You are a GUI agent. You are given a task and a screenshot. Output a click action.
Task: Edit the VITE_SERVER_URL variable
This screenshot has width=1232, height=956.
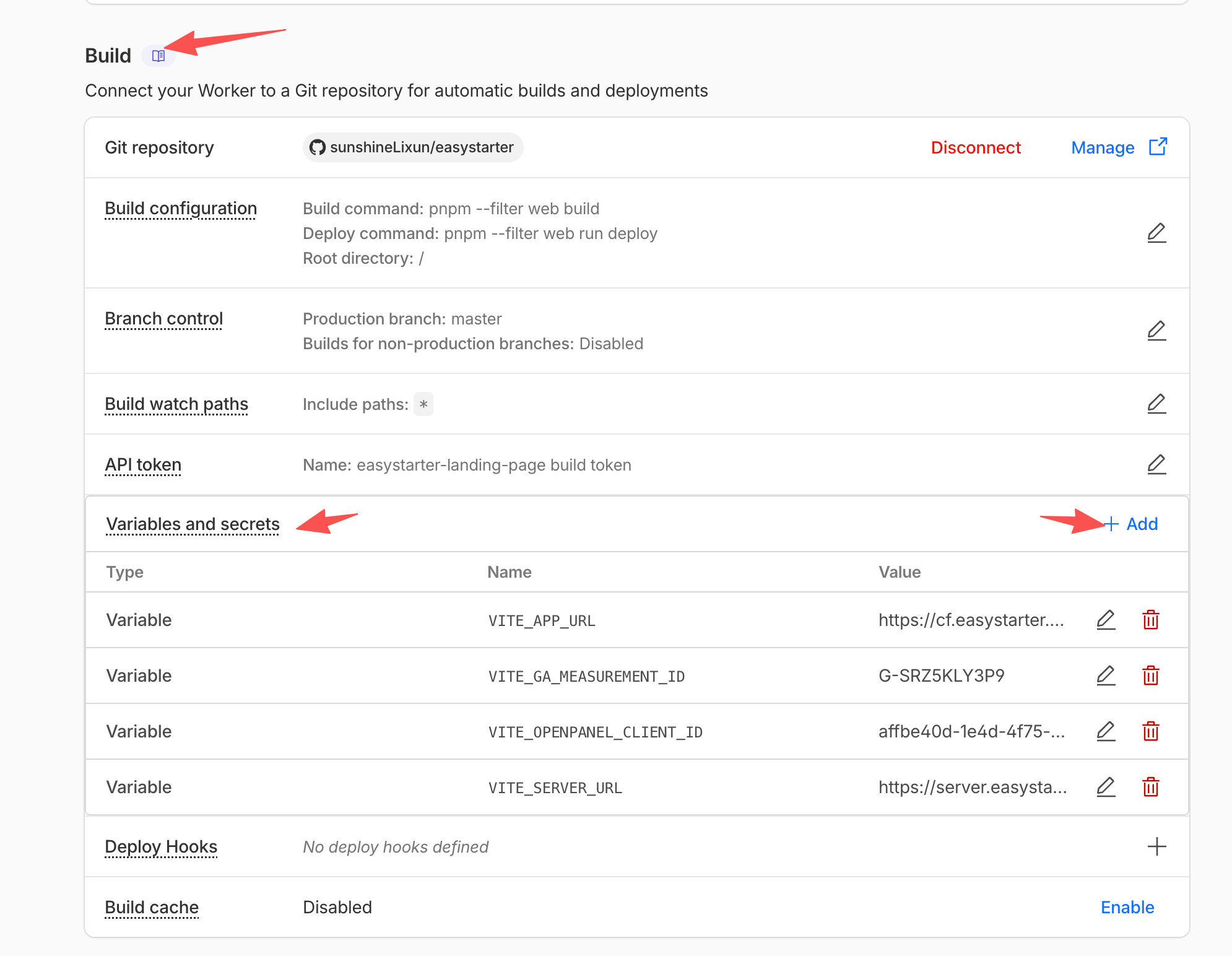click(1106, 787)
